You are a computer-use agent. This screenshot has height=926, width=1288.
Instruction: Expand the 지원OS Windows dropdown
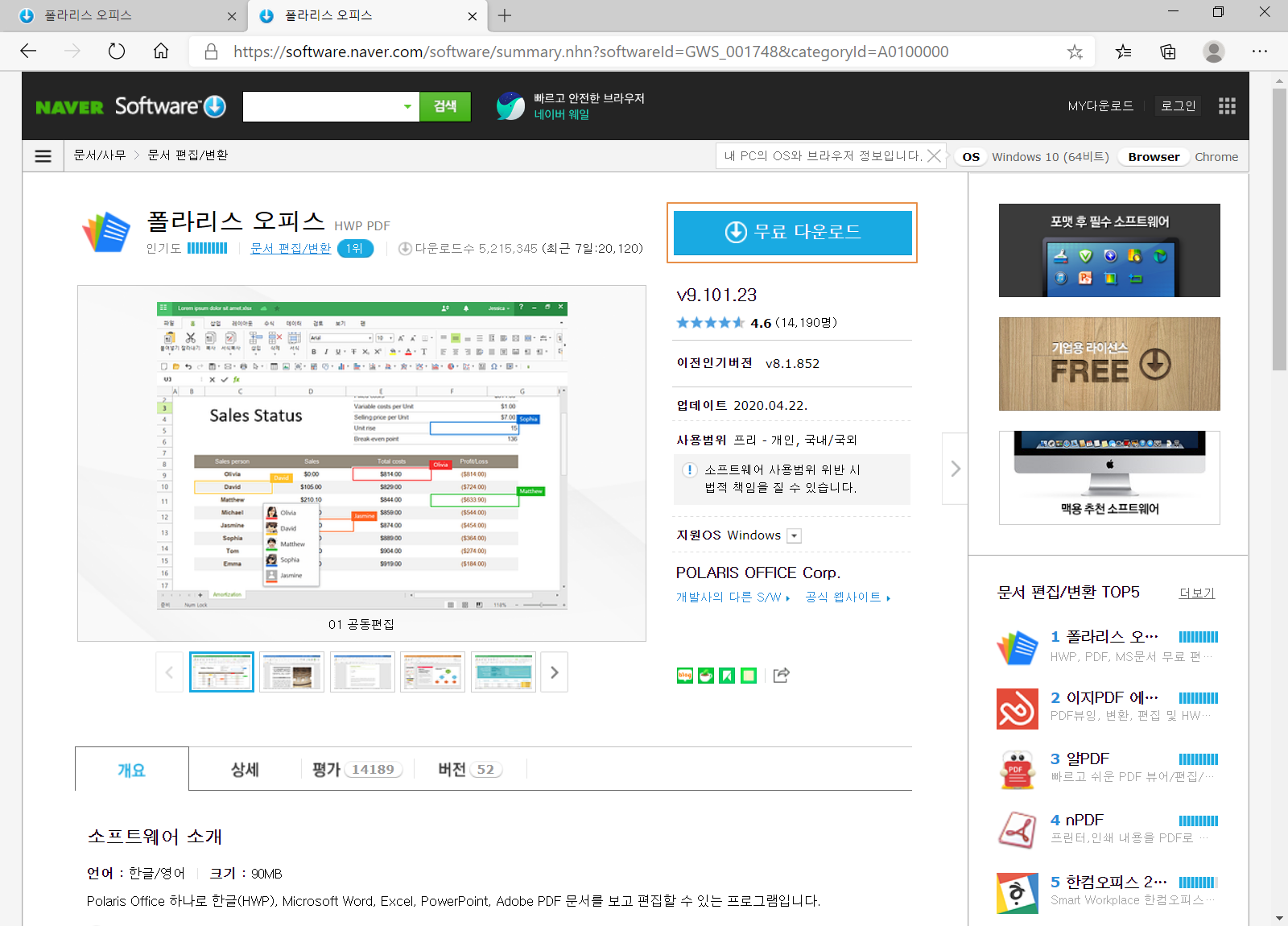pyautogui.click(x=794, y=535)
